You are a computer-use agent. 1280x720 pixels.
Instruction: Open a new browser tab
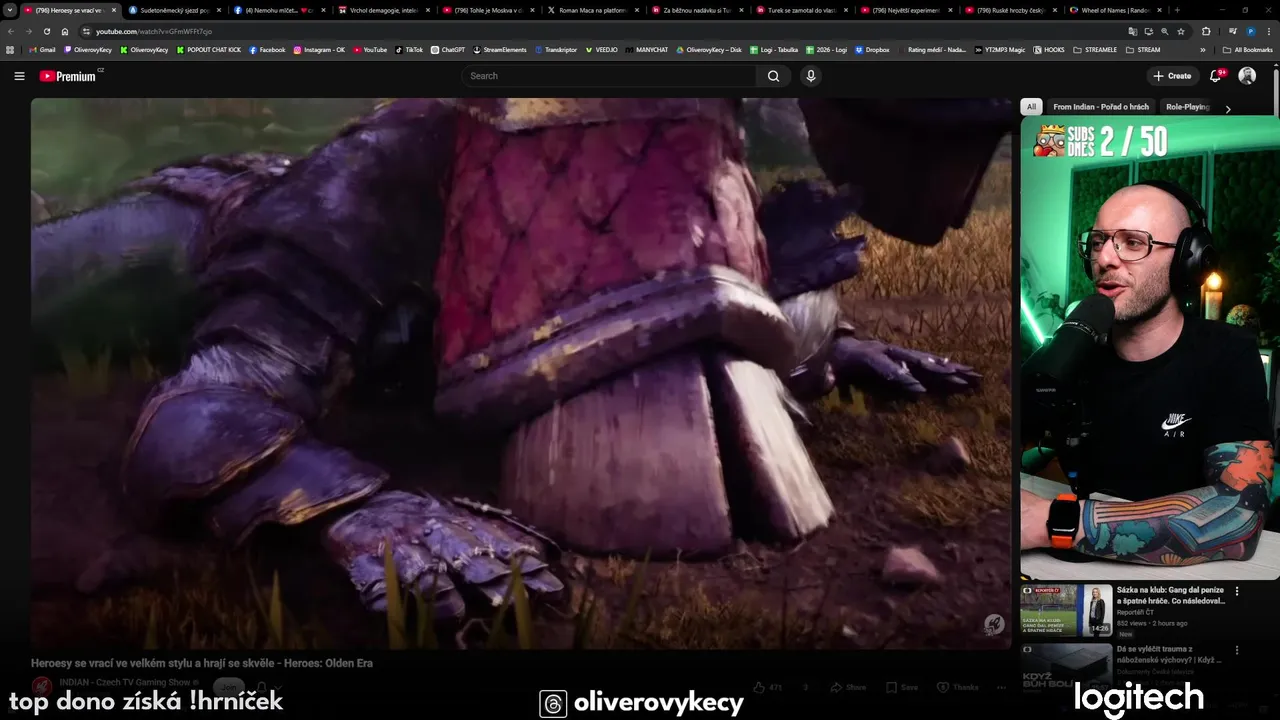[x=1177, y=10]
